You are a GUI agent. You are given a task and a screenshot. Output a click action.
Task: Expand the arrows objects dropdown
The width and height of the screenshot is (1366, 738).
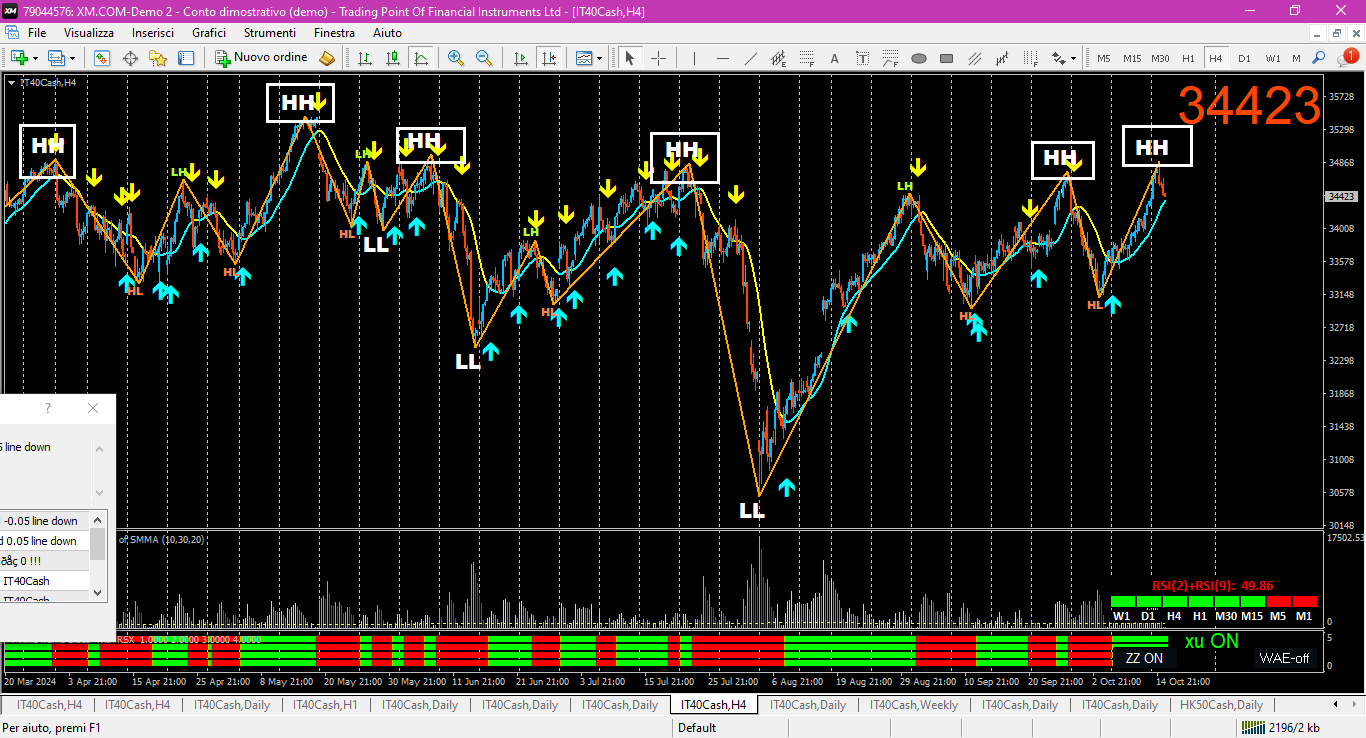click(x=1073, y=58)
